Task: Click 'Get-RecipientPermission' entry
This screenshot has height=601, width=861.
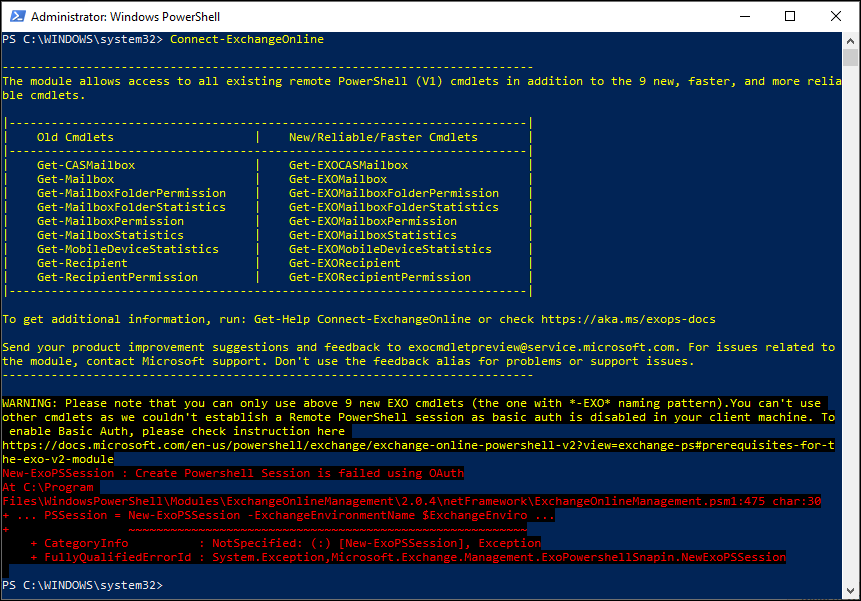Action: pos(118,277)
